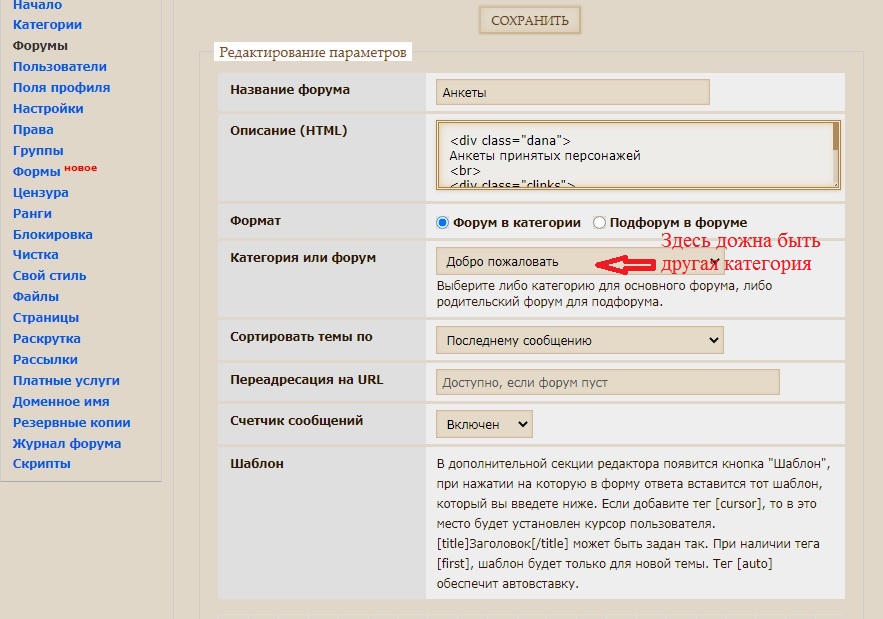Open the Цензура section

click(41, 193)
